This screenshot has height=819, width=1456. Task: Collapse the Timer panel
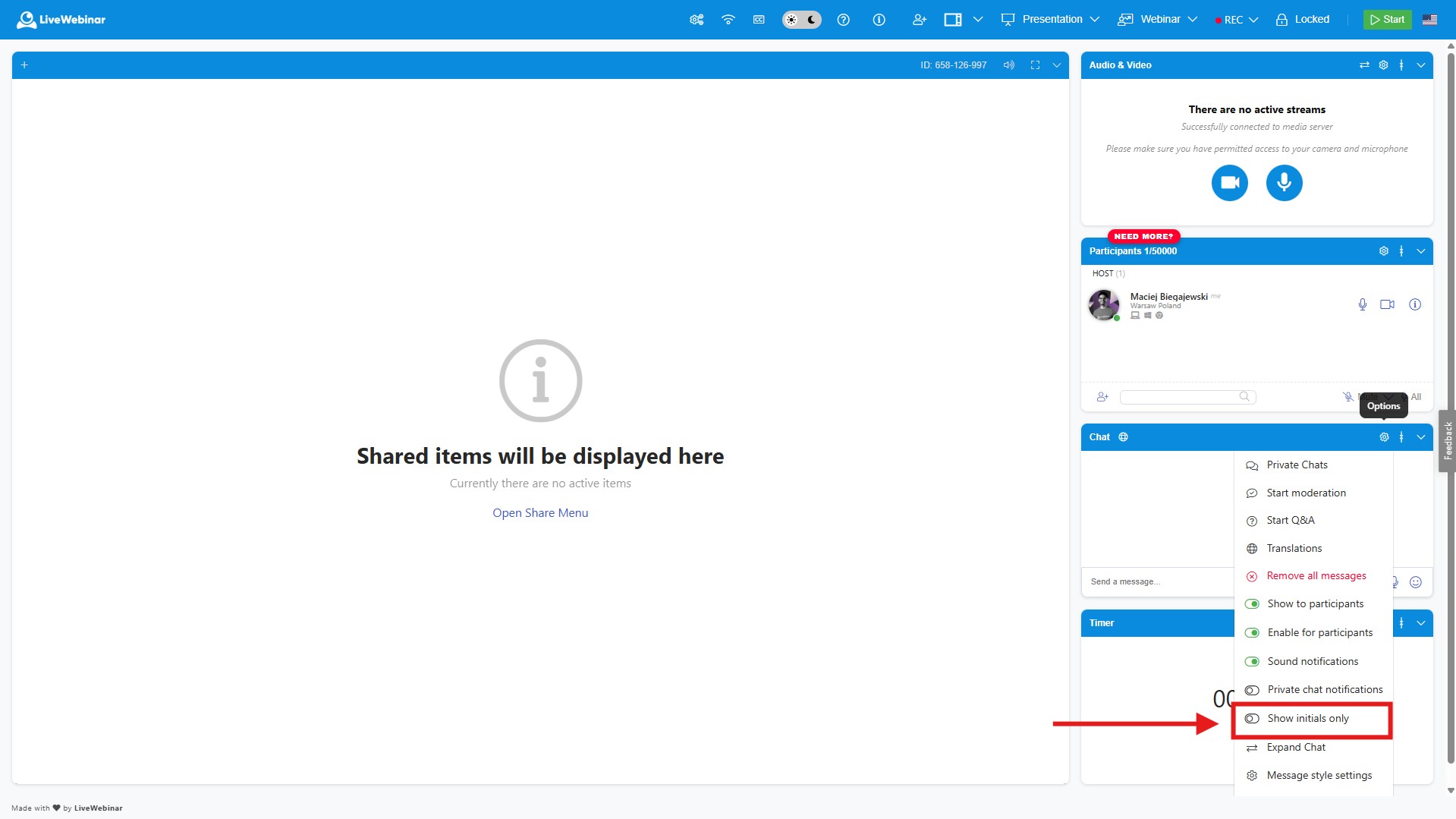1420,623
